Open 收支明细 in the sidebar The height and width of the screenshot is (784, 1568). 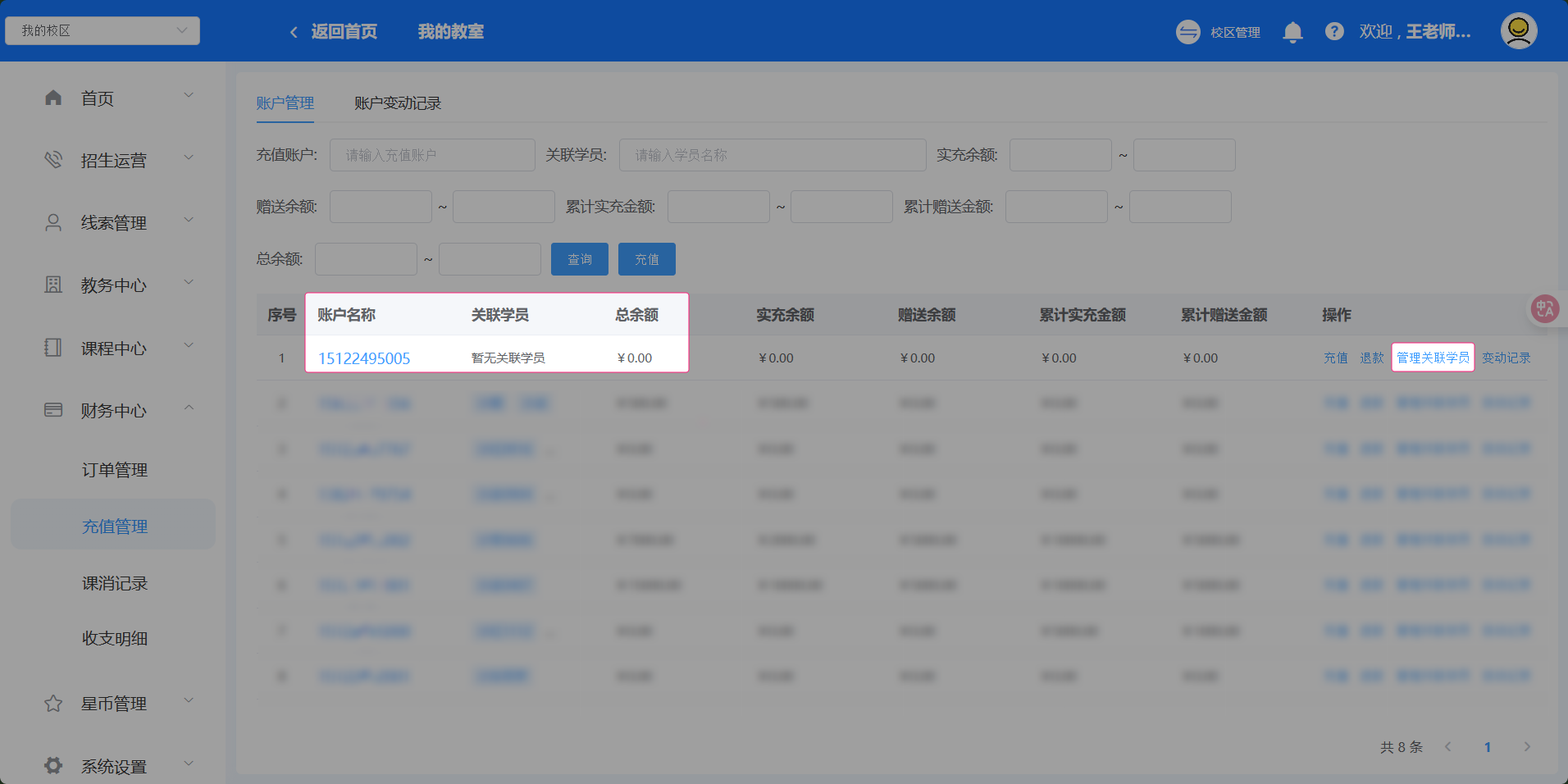pos(115,639)
